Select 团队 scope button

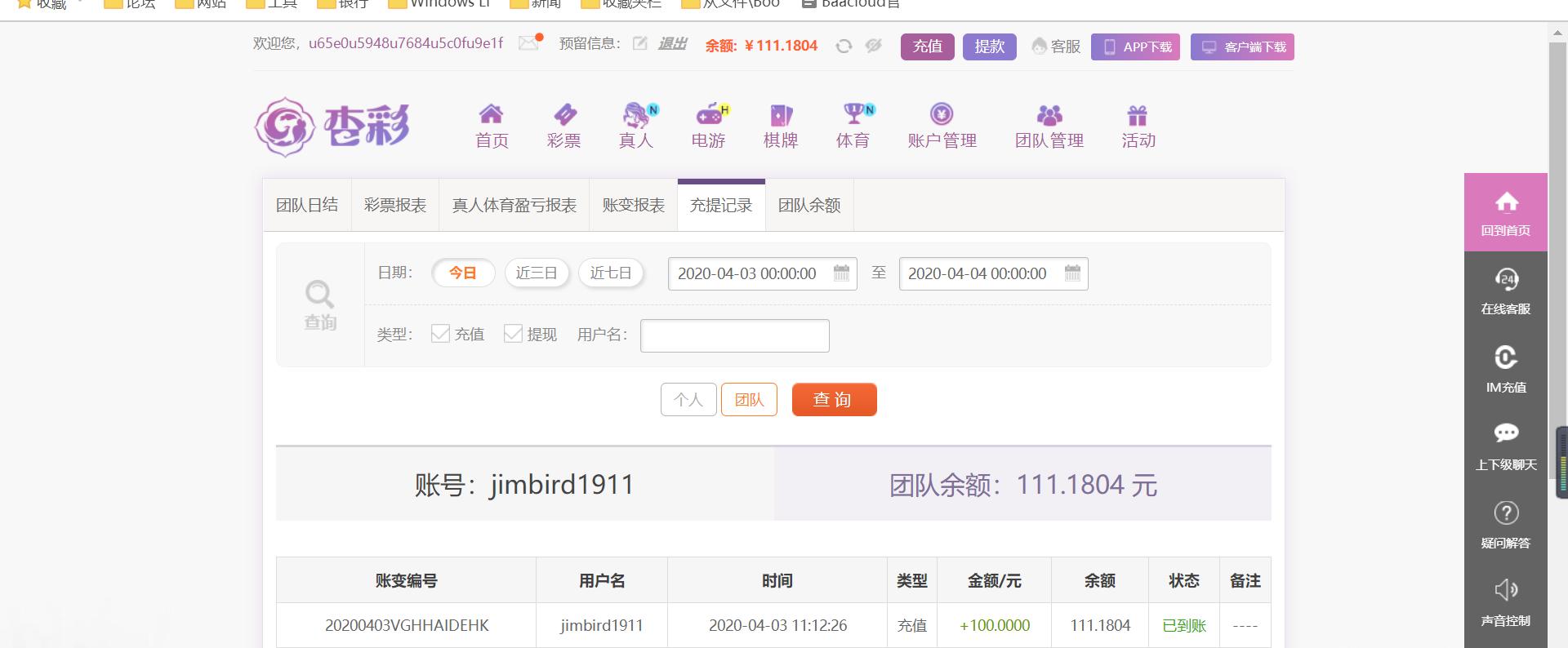pos(749,399)
